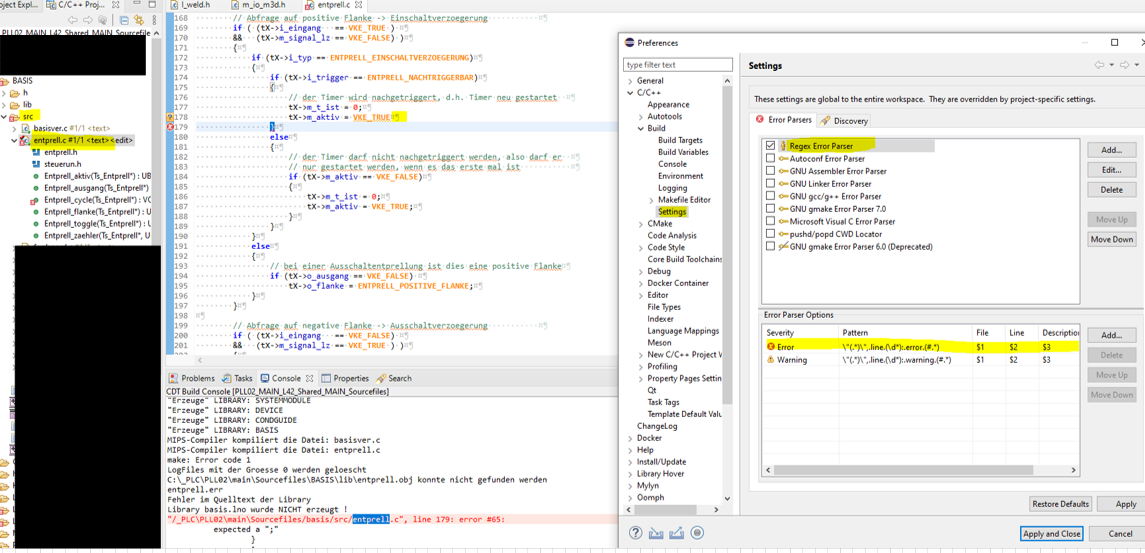
Task: Click warning marker on line 178
Action: coord(171,117)
